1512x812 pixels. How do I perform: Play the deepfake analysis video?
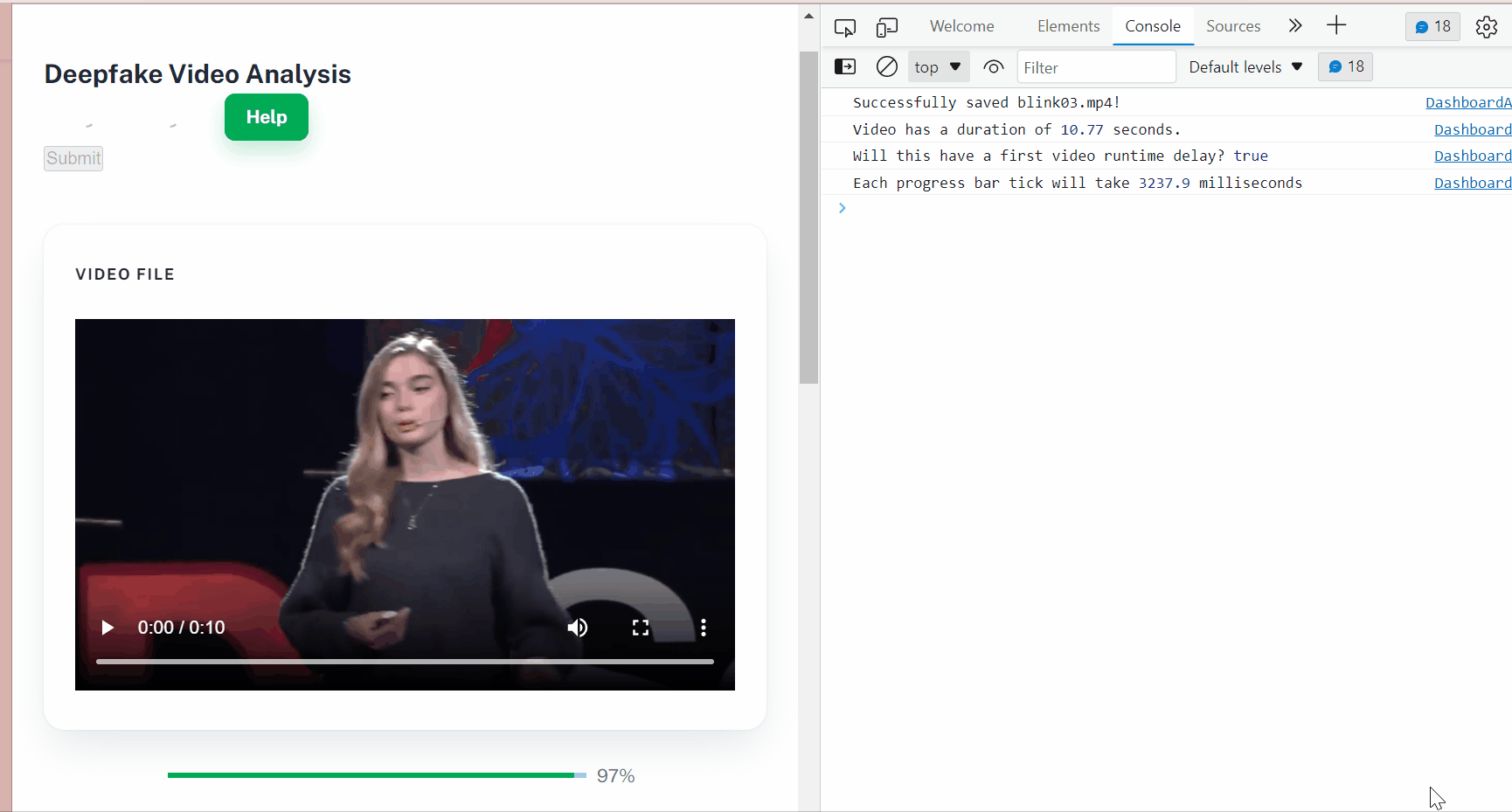(107, 627)
